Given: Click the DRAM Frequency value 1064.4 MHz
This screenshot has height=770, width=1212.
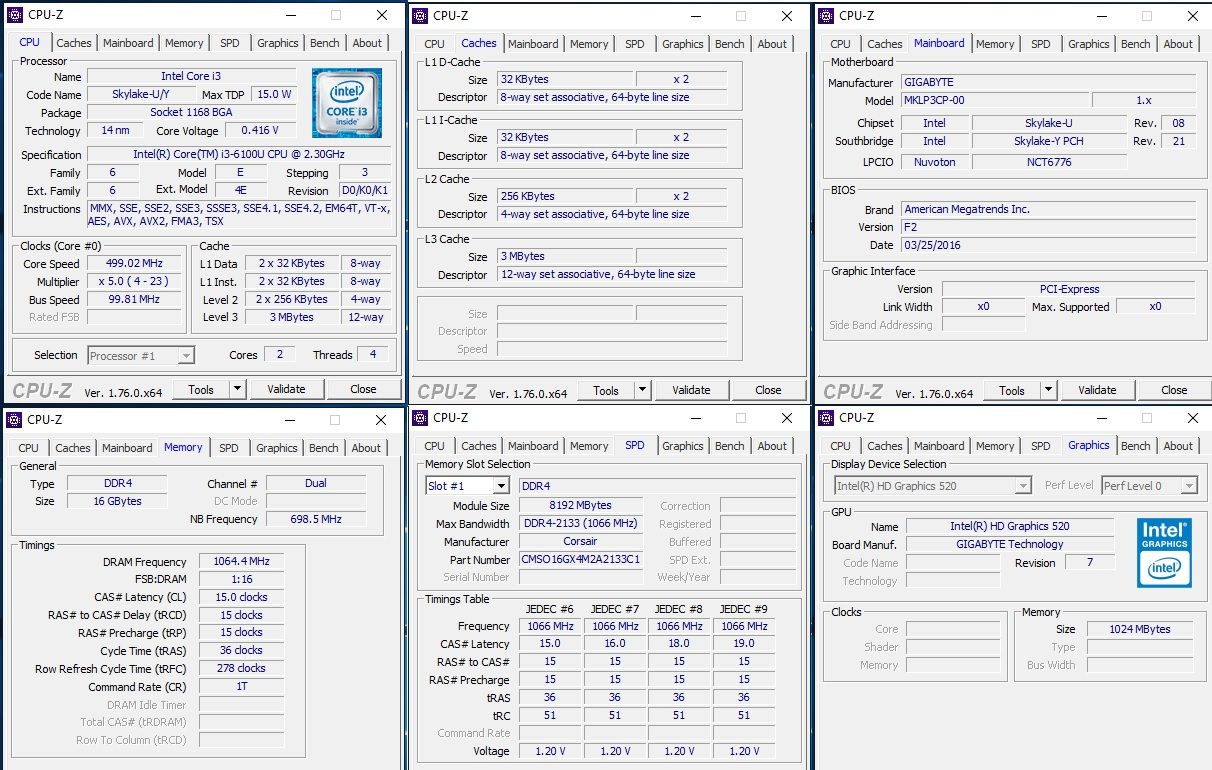Looking at the screenshot, I should coord(241,562).
